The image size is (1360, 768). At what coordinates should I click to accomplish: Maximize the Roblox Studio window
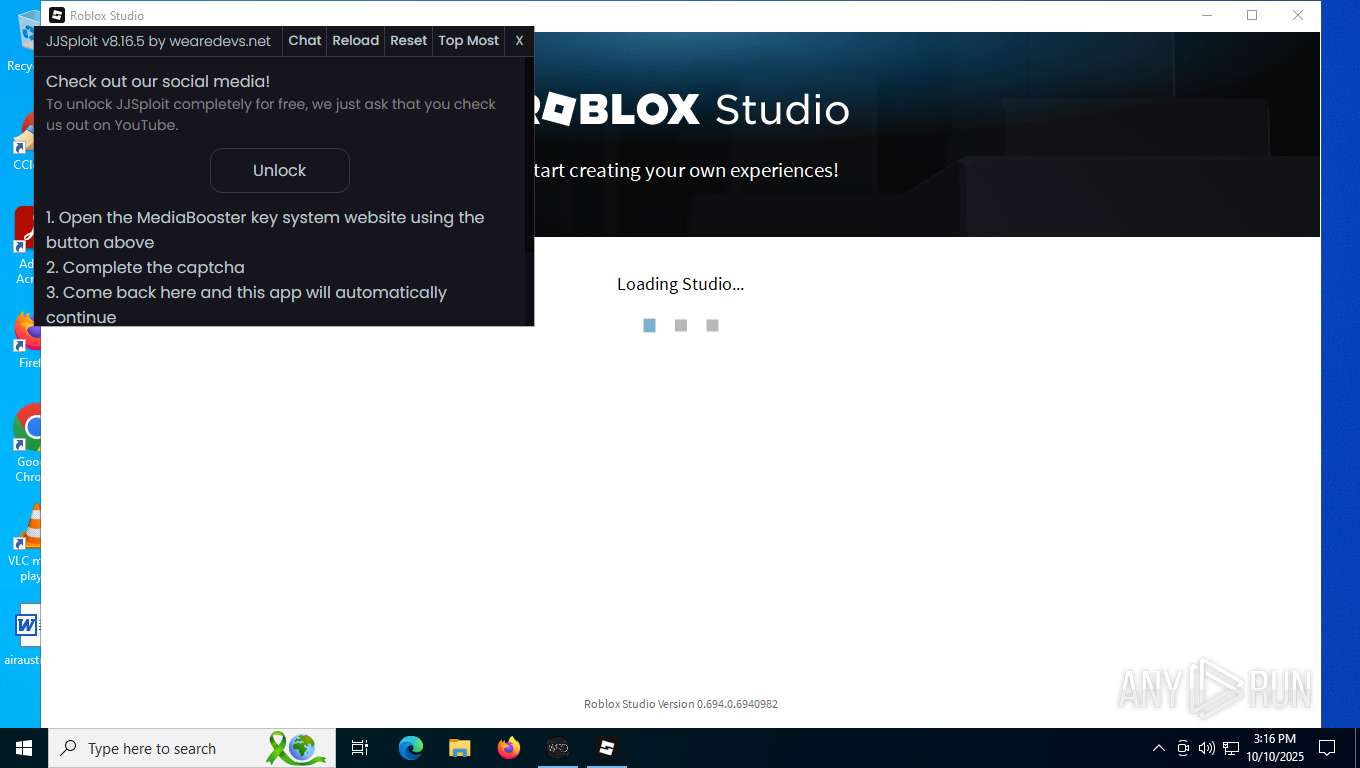point(1252,15)
